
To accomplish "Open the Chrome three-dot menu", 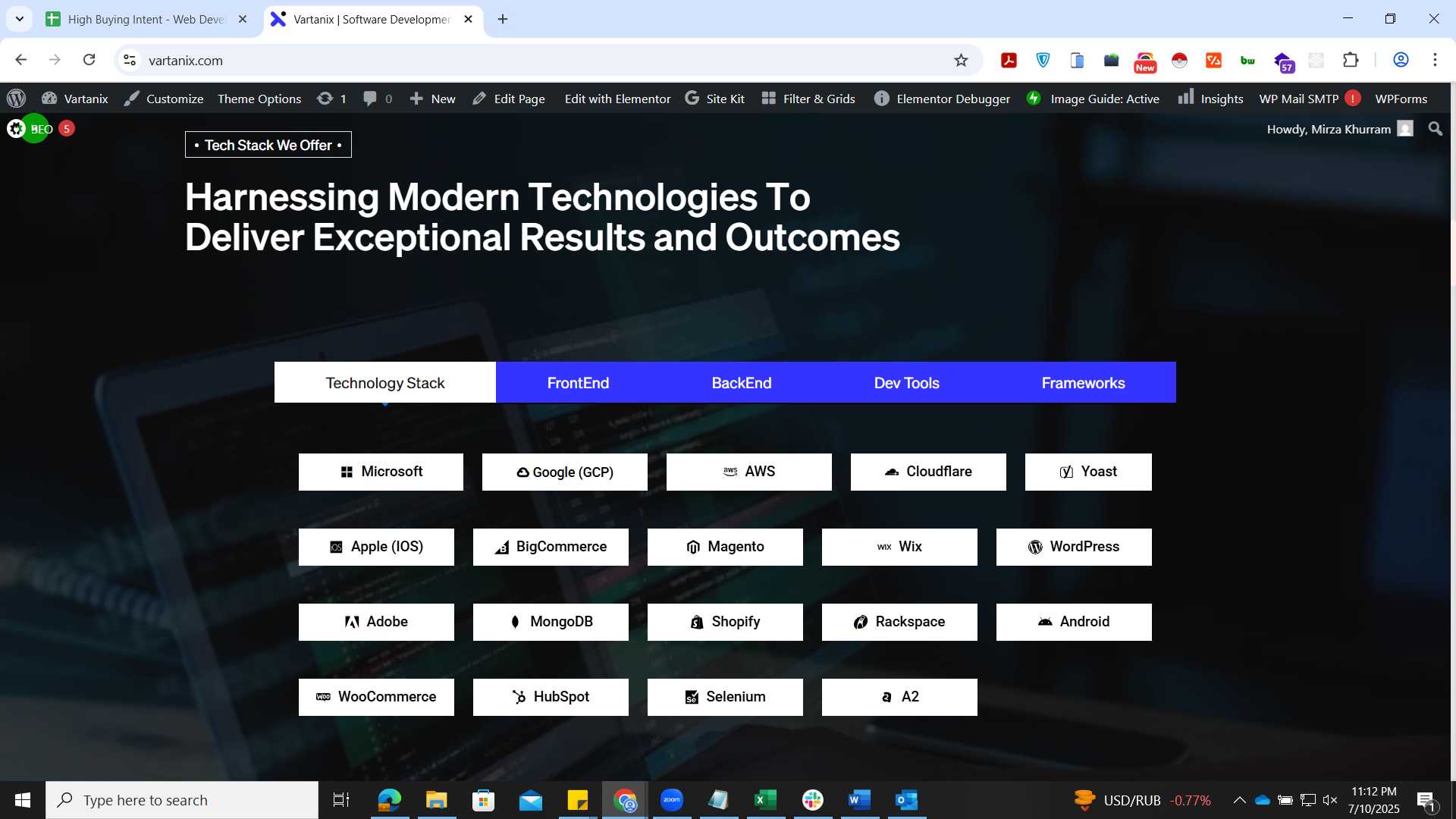I will point(1435,60).
